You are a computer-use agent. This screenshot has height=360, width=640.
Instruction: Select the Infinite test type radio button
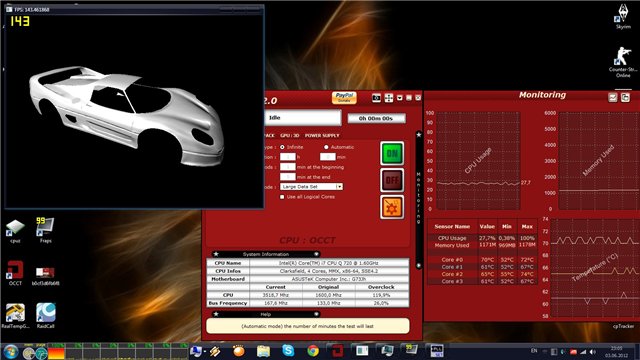[x=282, y=147]
